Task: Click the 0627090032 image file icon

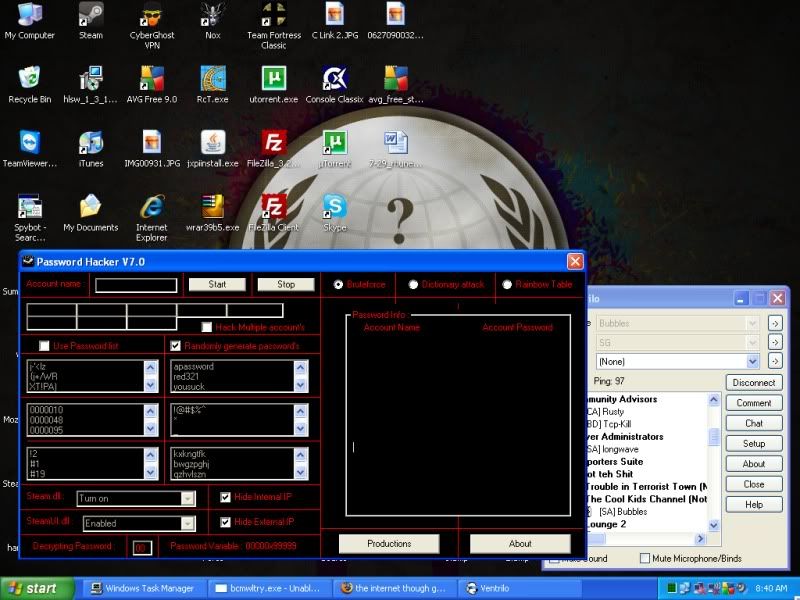Action: point(395,21)
